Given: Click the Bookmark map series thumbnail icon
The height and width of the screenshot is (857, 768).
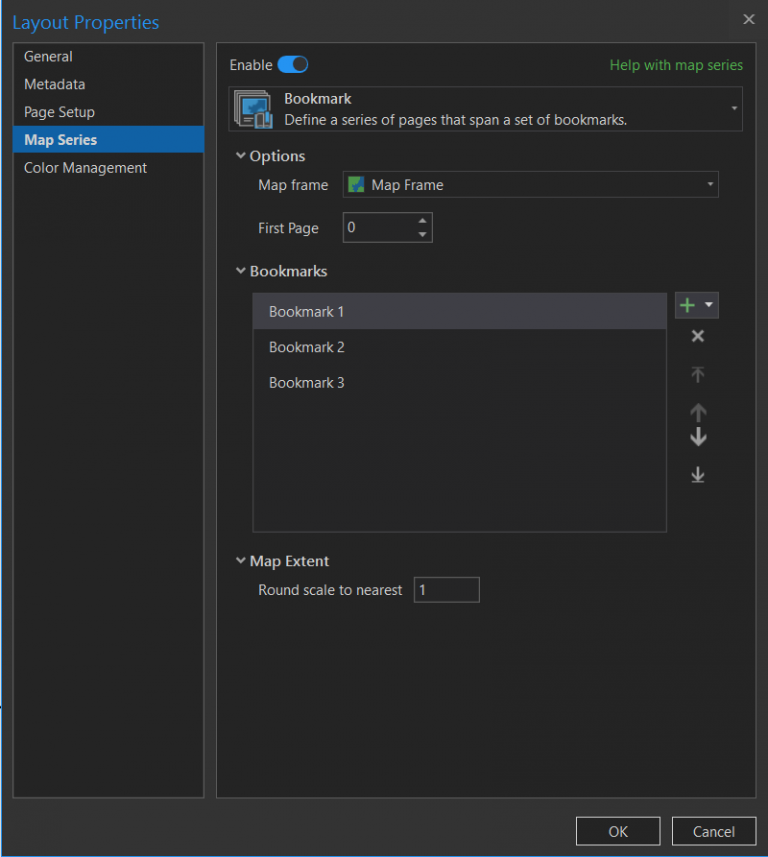Looking at the screenshot, I should (253, 108).
